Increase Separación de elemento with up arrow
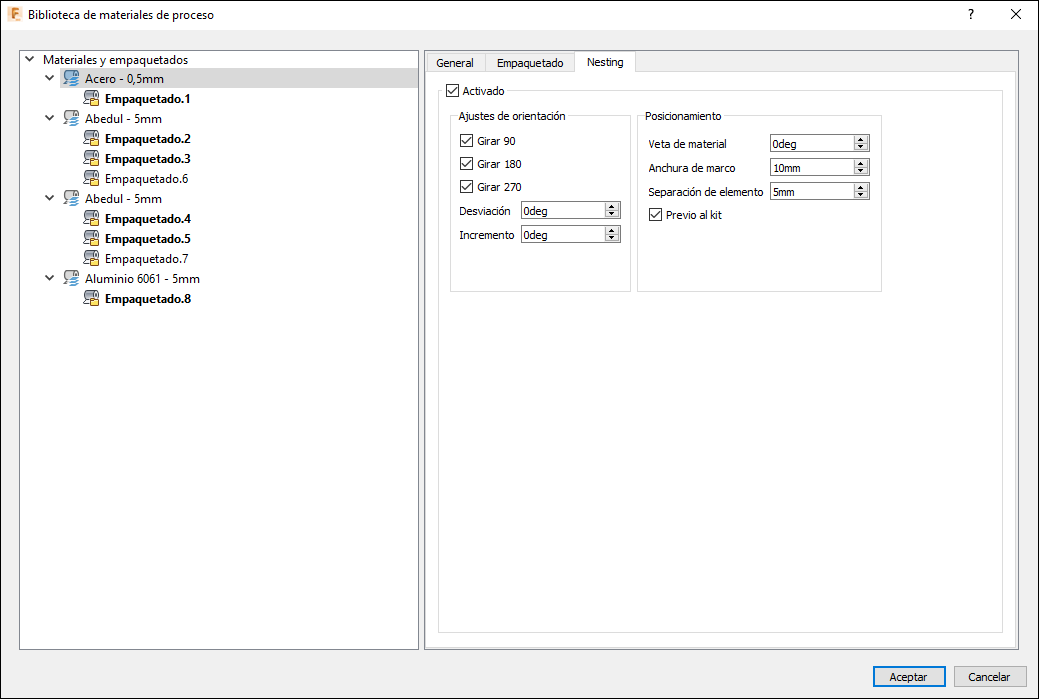 tap(861, 188)
